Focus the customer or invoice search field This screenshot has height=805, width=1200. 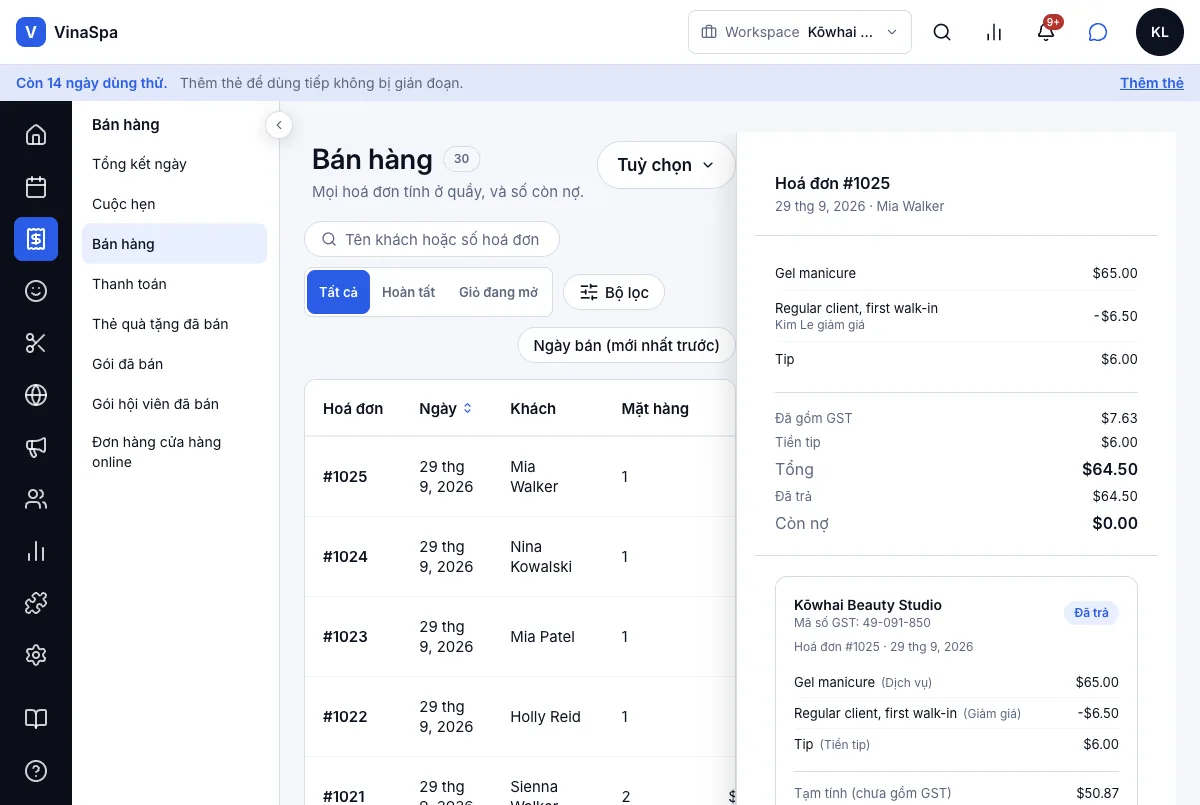tap(432, 240)
